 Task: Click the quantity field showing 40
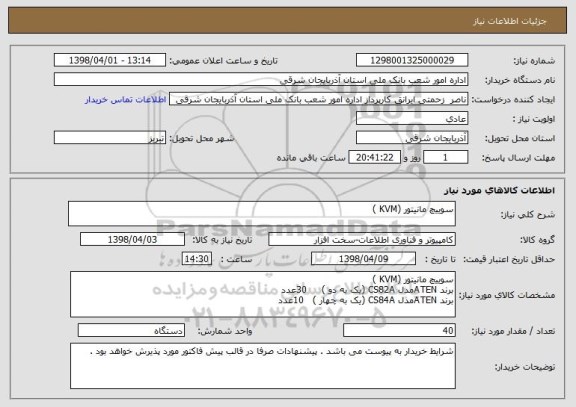(399, 330)
